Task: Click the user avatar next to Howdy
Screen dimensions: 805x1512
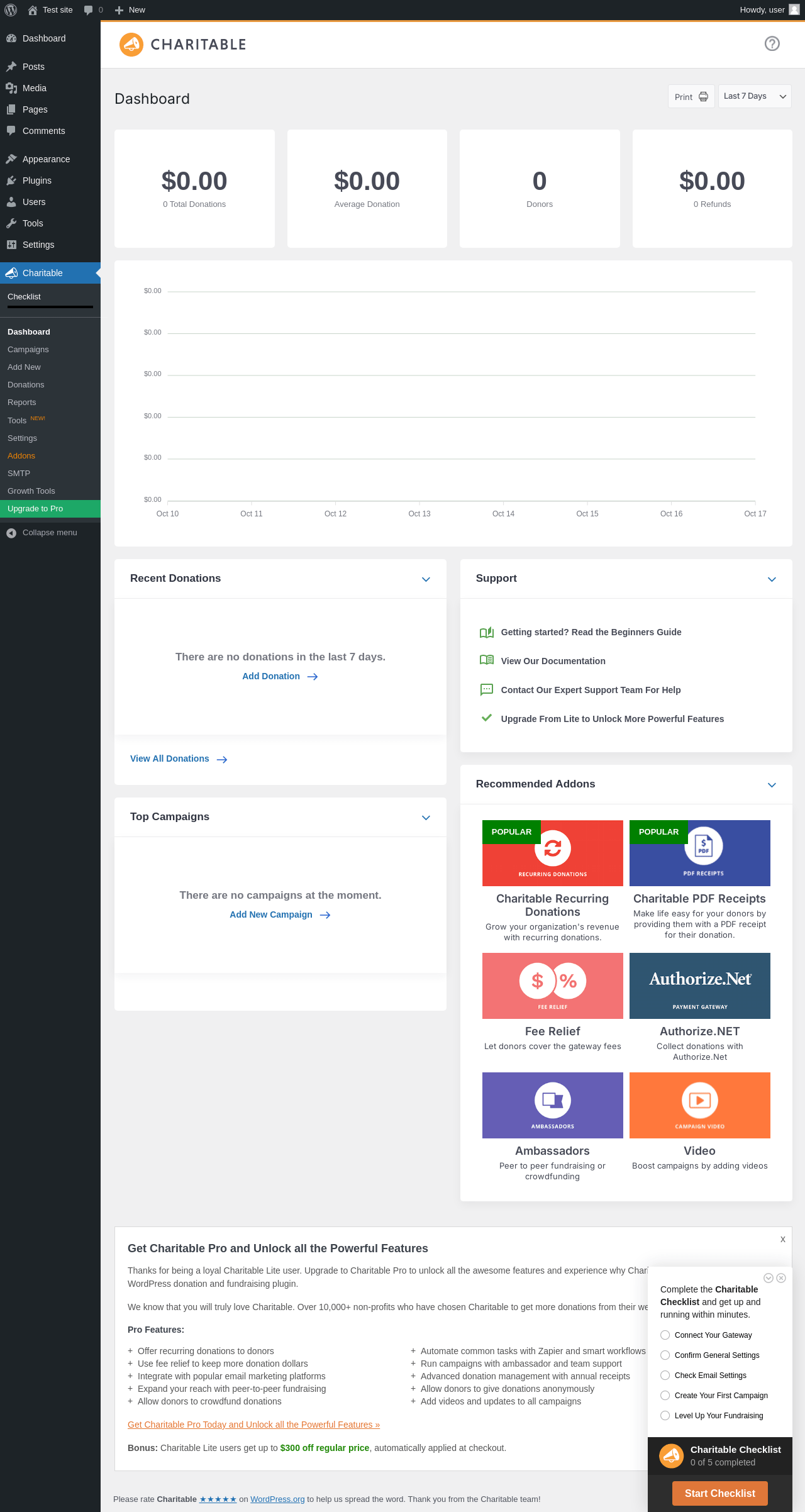Action: tap(794, 9)
